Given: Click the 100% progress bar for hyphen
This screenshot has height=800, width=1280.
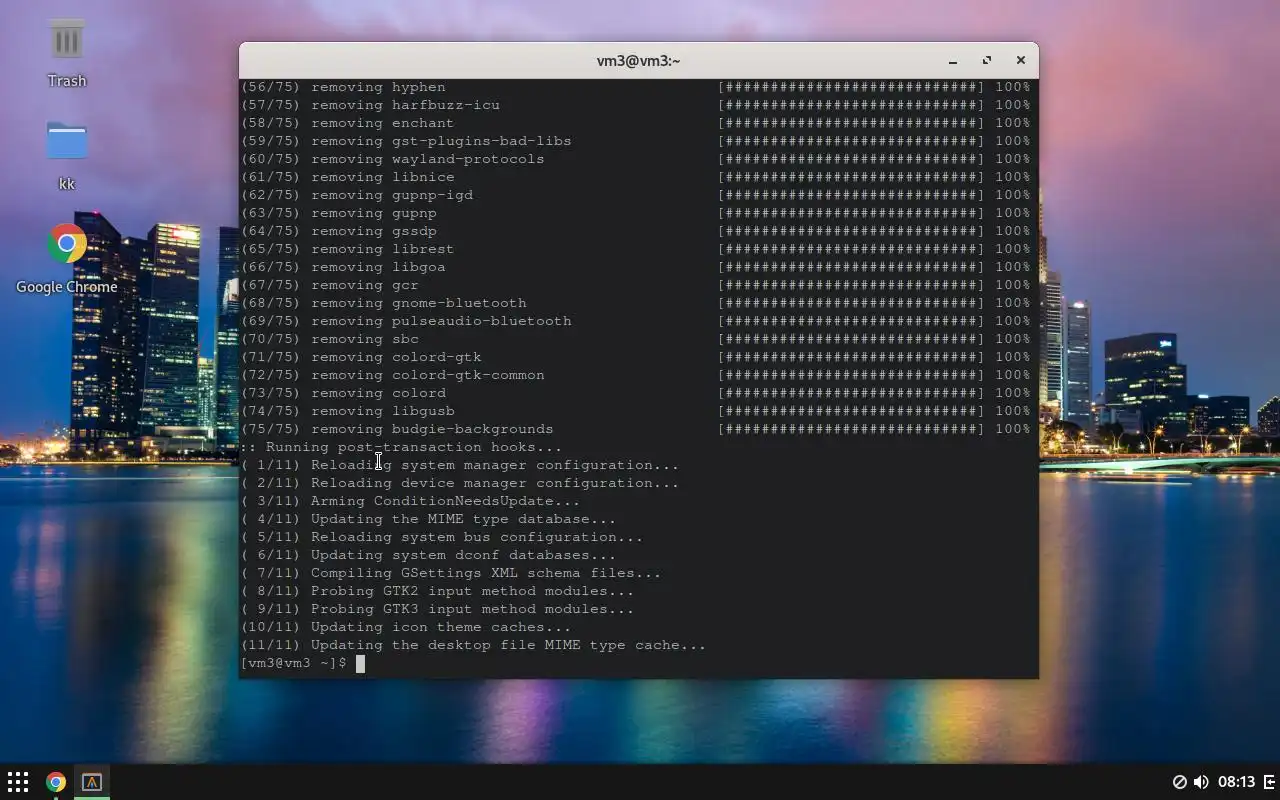Looking at the screenshot, I should 874,87.
